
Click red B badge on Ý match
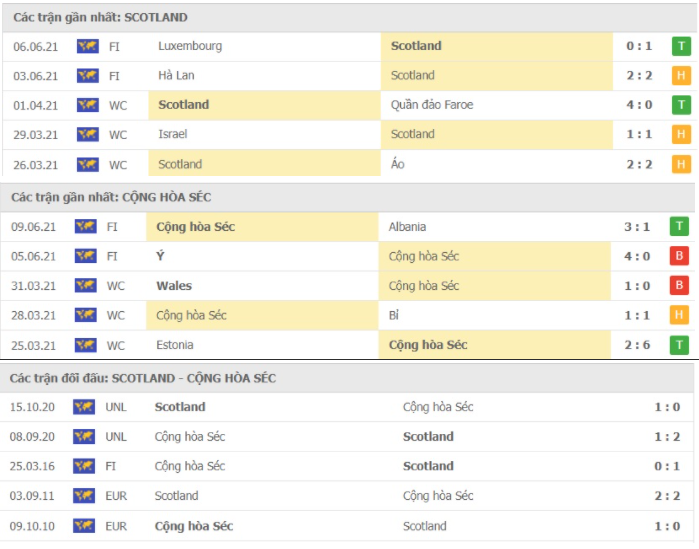pos(679,256)
